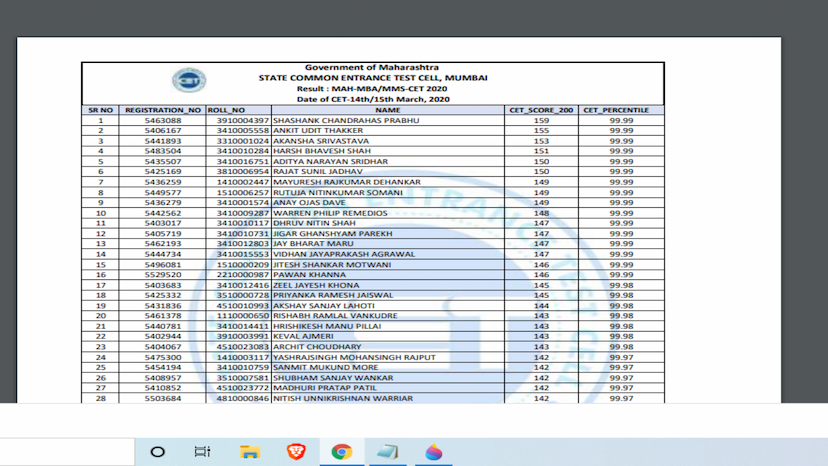This screenshot has width=828, height=466.
Task: Select name JITESH SHANKAR MOTWANI
Action: pos(332,265)
